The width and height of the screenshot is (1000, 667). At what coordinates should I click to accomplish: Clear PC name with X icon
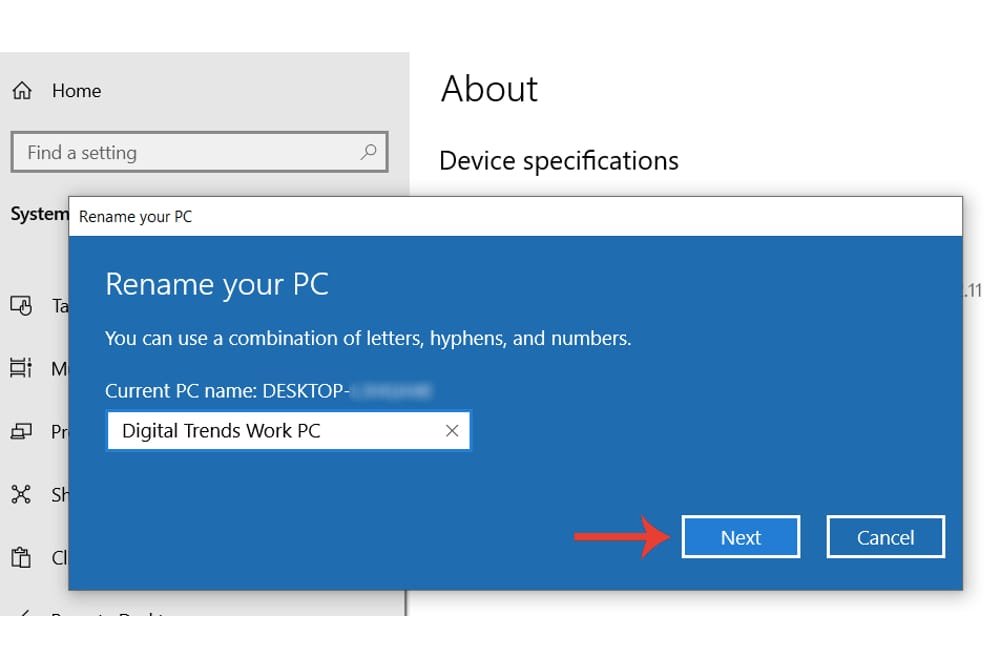(452, 431)
